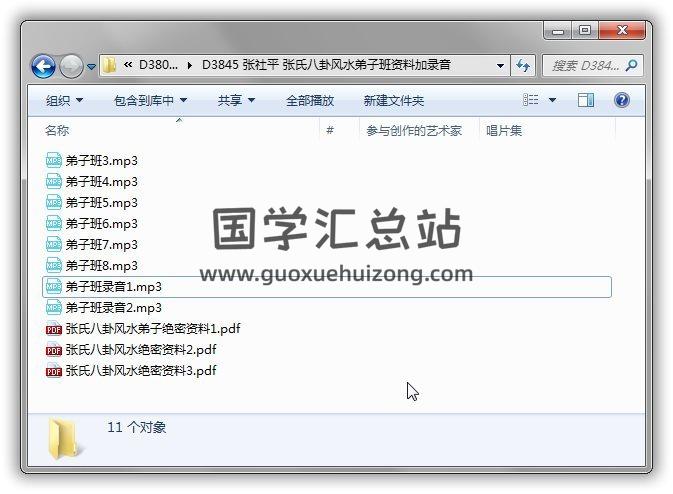Open the Help question mark icon
This screenshot has width=673, height=494.
[621, 100]
